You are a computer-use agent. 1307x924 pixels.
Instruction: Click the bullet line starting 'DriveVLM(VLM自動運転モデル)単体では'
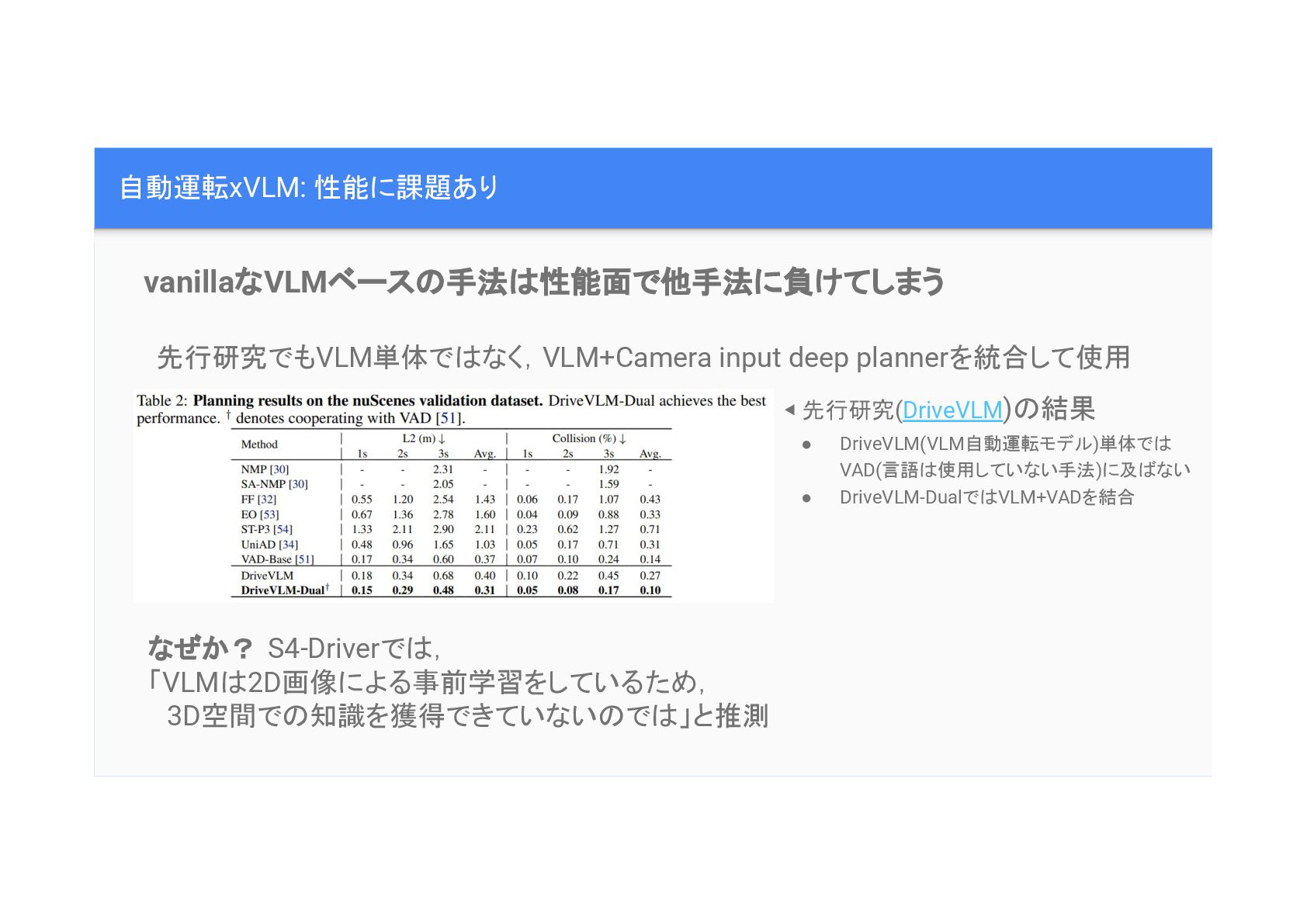pyautogui.click(x=1005, y=444)
